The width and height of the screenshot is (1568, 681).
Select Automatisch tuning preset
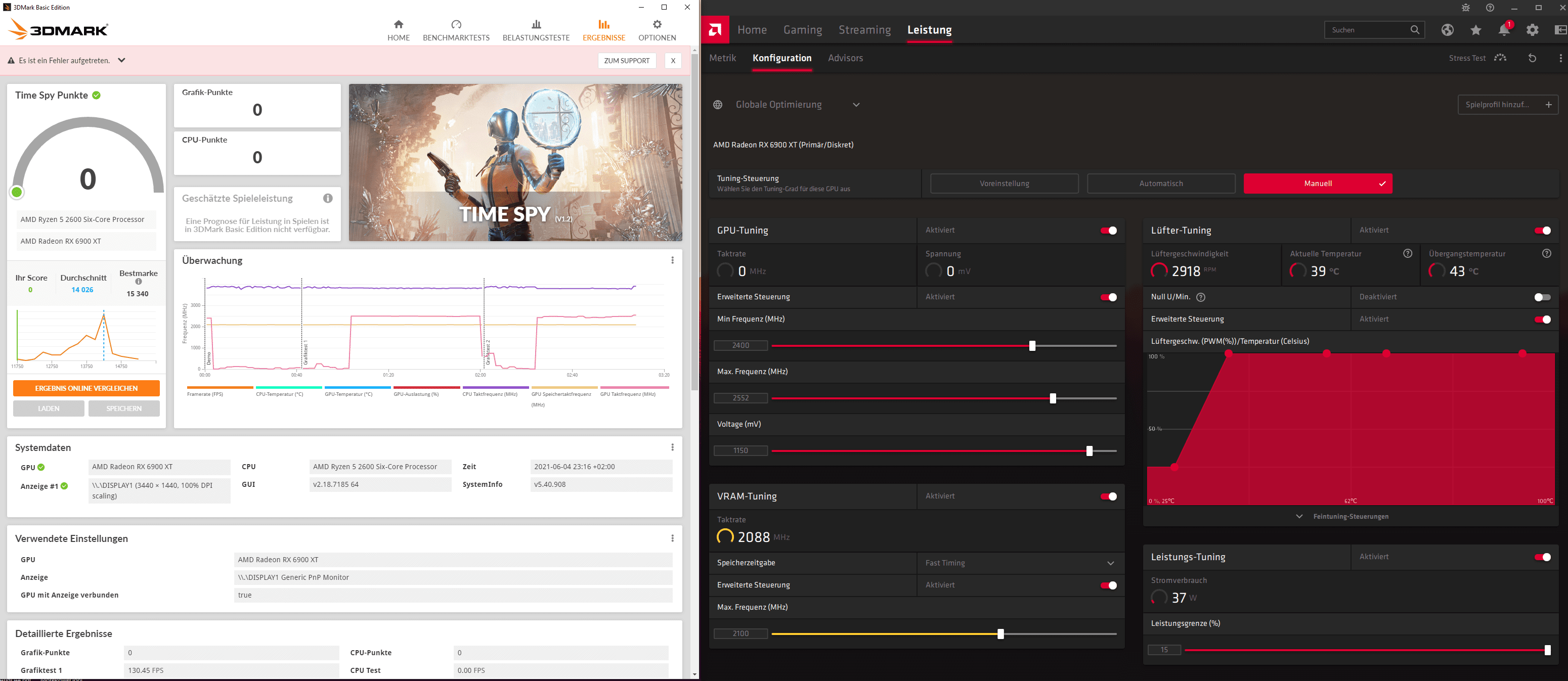[1161, 184]
